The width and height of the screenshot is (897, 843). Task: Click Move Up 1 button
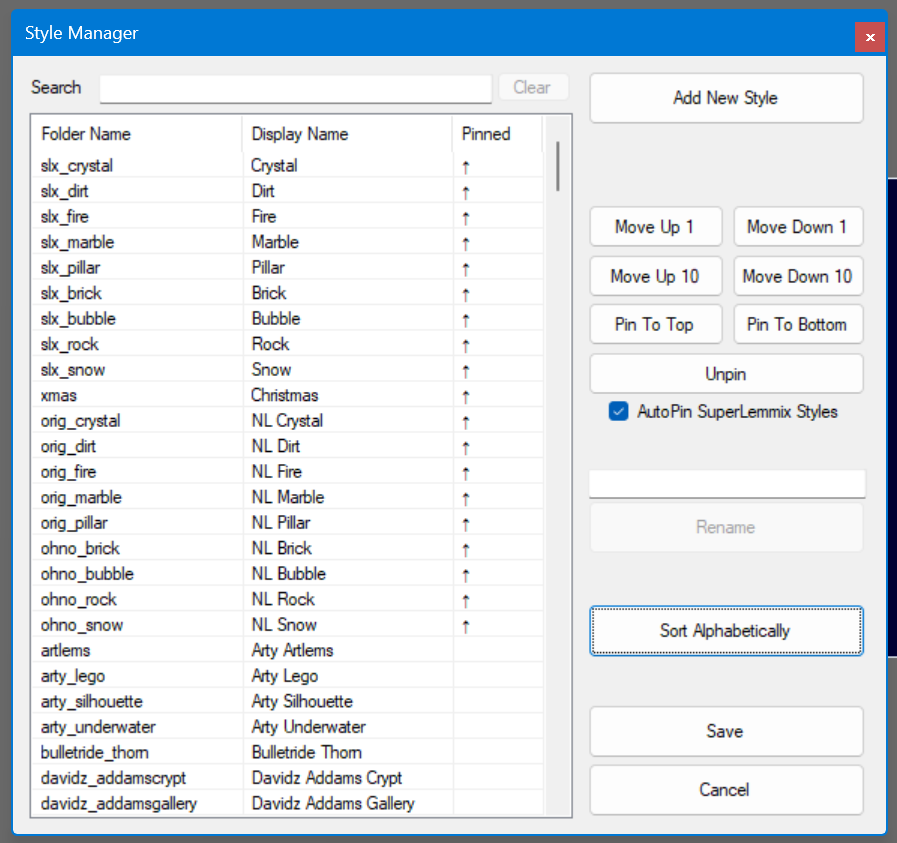point(655,227)
